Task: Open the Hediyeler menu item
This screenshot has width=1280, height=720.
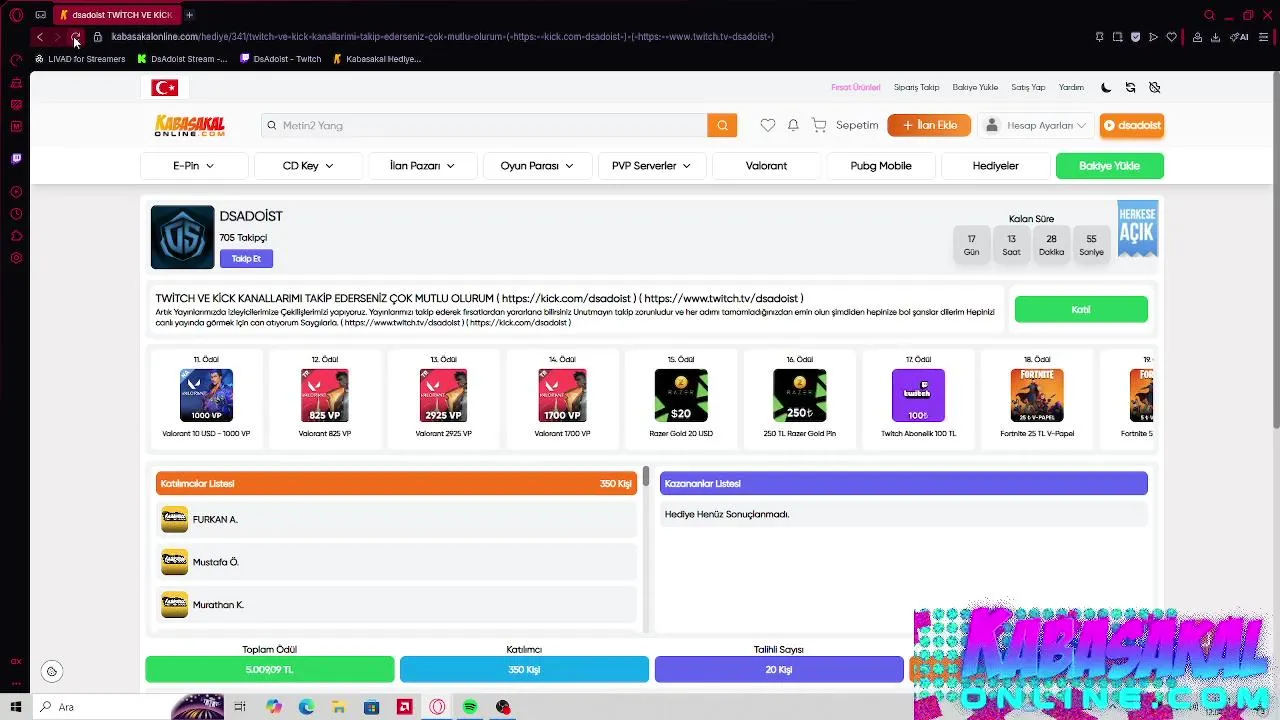Action: coord(995,166)
